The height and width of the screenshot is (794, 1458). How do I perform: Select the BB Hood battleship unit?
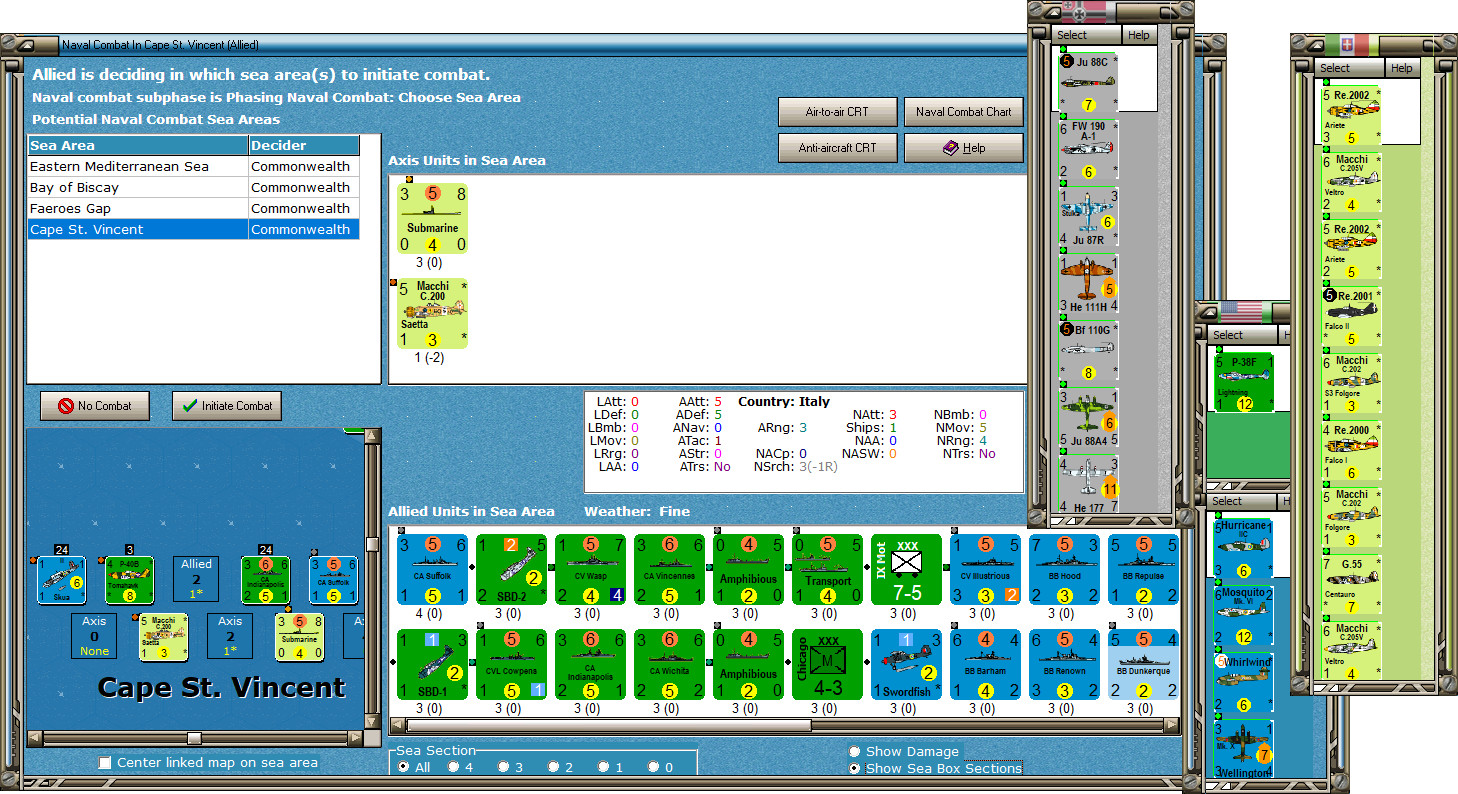tap(1064, 568)
